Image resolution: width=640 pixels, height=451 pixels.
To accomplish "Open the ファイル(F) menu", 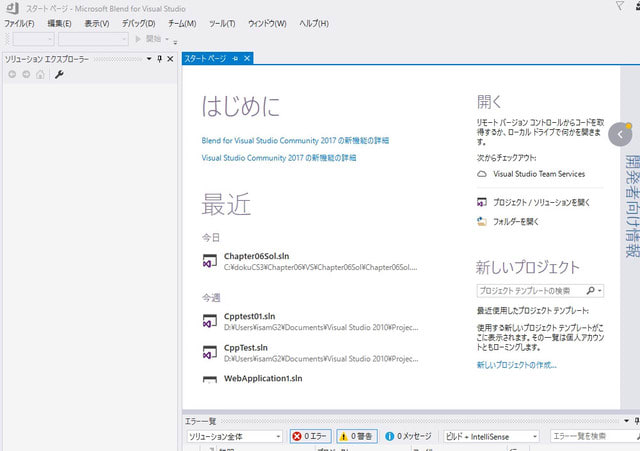I will click(x=19, y=24).
